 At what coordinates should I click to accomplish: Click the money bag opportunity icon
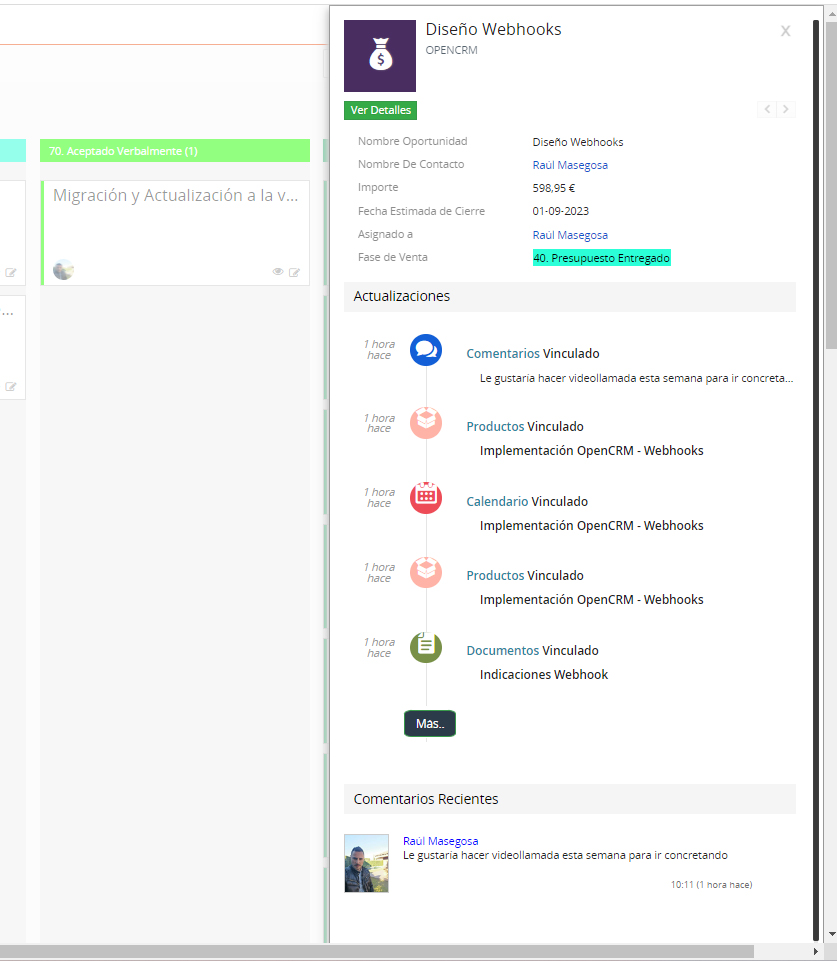click(380, 56)
